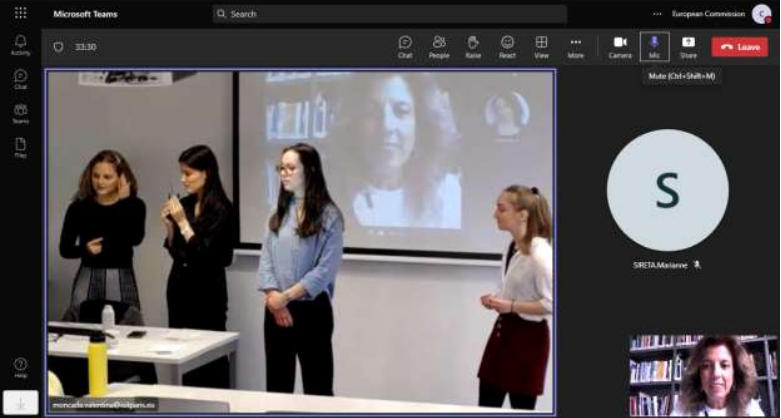Open the React emoji options
Screen dimensions: 781x418
pyautogui.click(x=507, y=46)
